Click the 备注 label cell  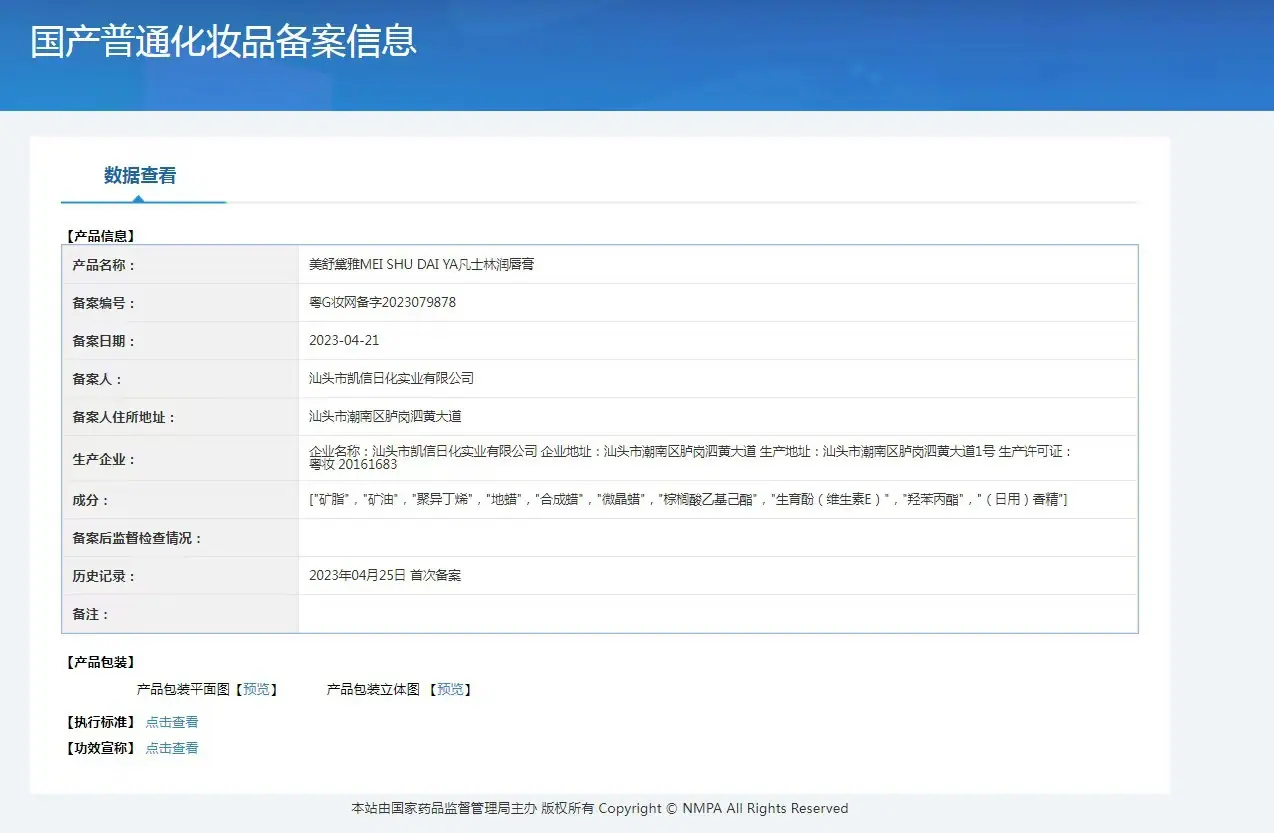[181, 614]
